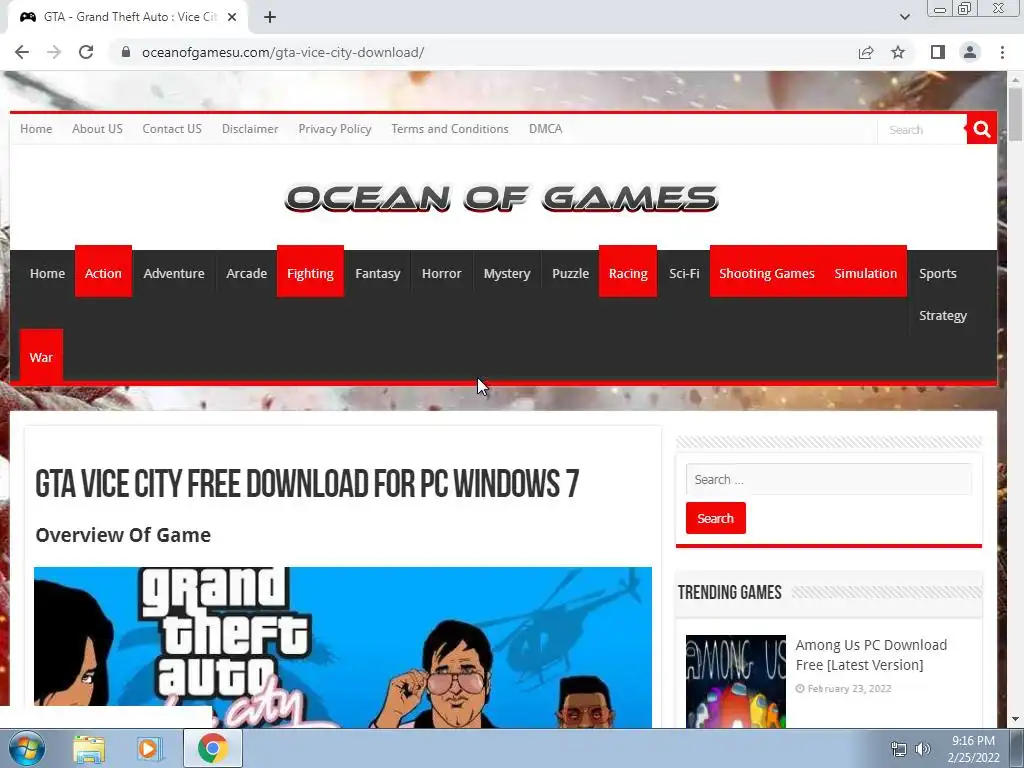Open the Windows Start orb
Image resolution: width=1024 pixels, height=768 pixels.
click(27, 748)
